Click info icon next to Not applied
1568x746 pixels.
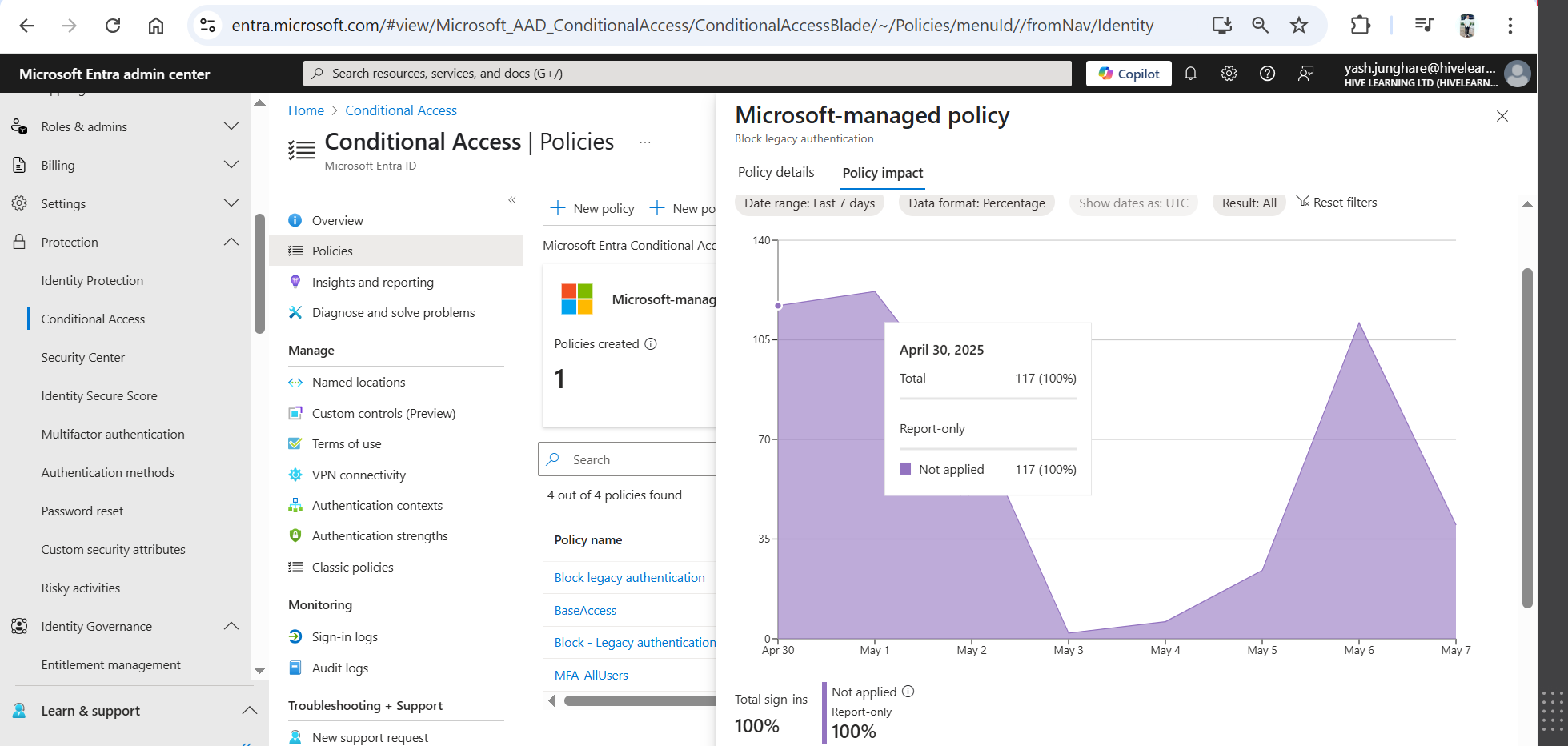click(x=908, y=692)
